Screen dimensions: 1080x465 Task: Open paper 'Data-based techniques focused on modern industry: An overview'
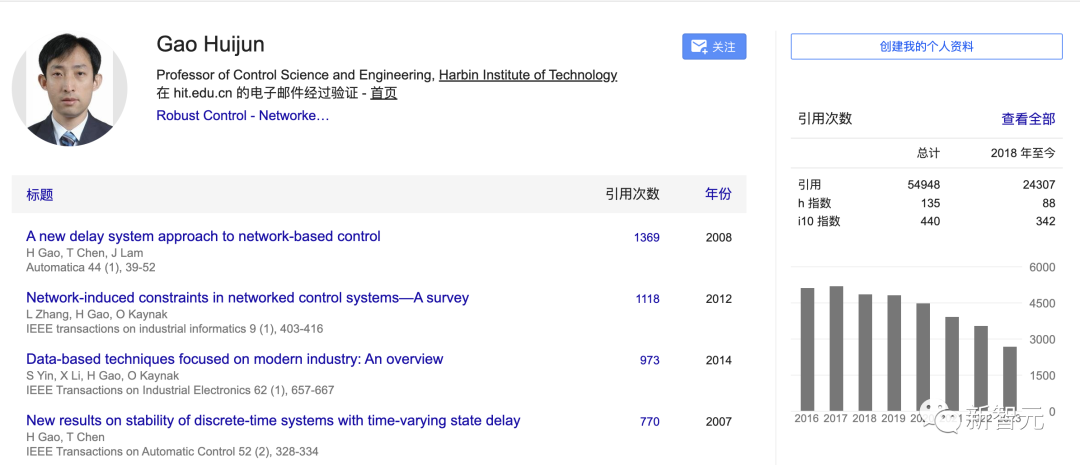tap(235, 359)
